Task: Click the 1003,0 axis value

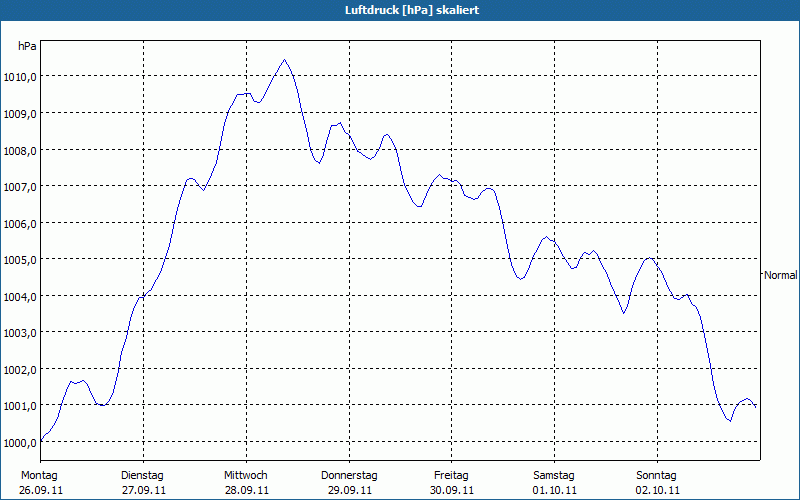Action: tap(20, 333)
